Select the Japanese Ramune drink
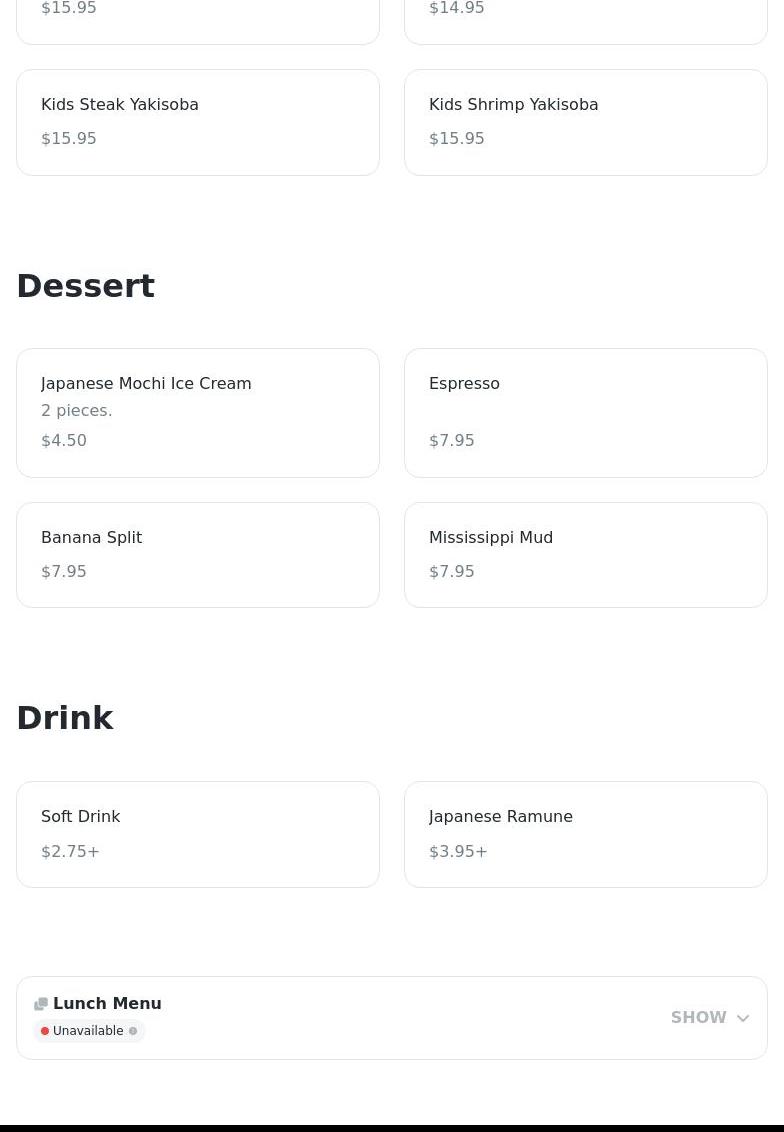This screenshot has height=1132, width=784. pos(585,833)
